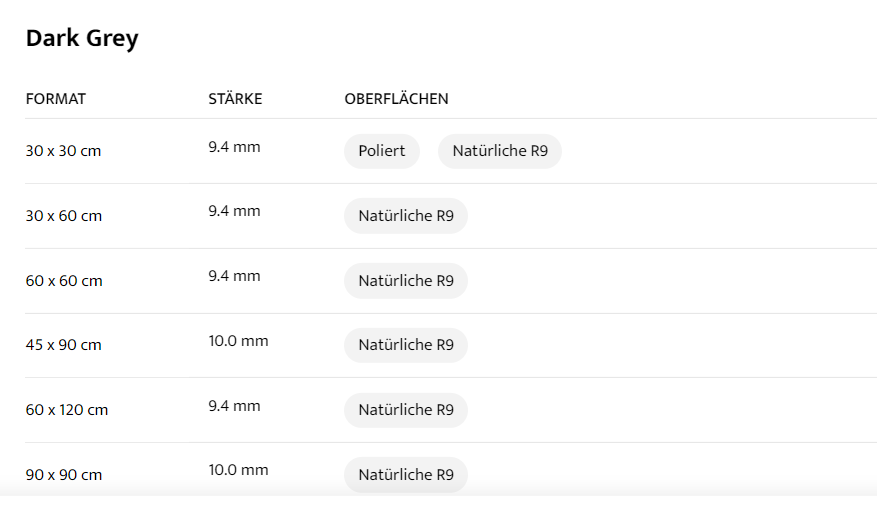Click the "Dark Grey" heading
The height and width of the screenshot is (510, 877).
click(x=82, y=39)
